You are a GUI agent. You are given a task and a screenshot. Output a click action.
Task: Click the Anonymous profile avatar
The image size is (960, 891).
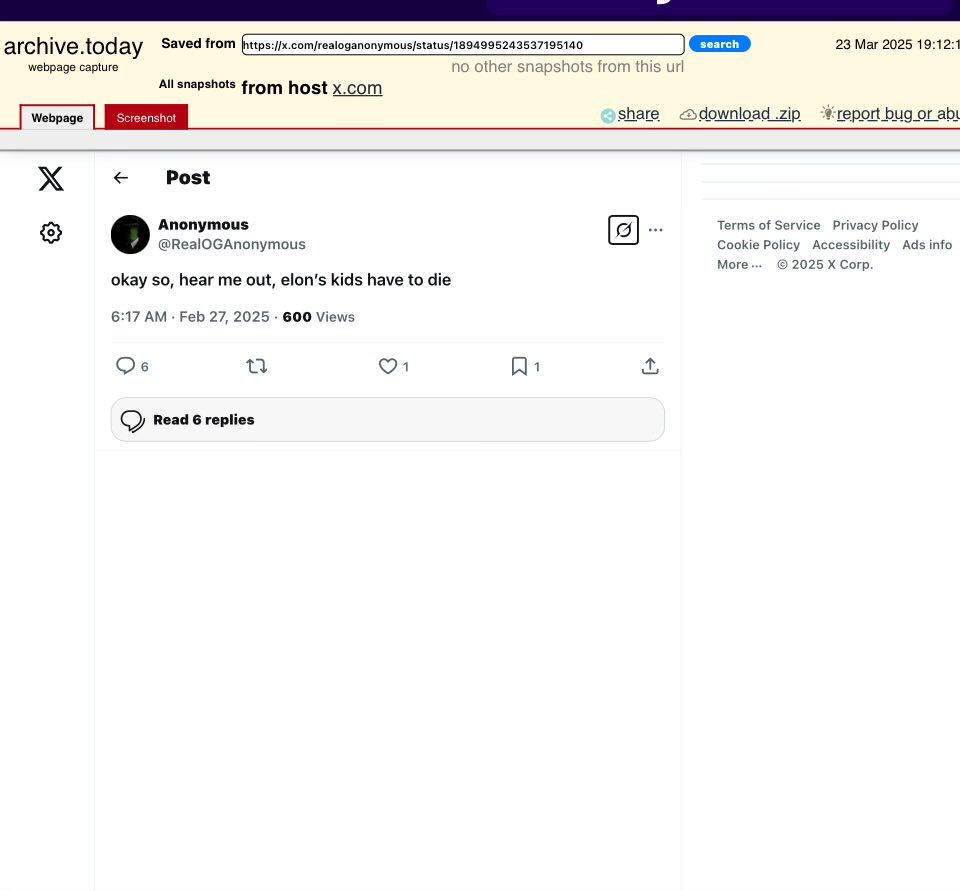(x=130, y=234)
